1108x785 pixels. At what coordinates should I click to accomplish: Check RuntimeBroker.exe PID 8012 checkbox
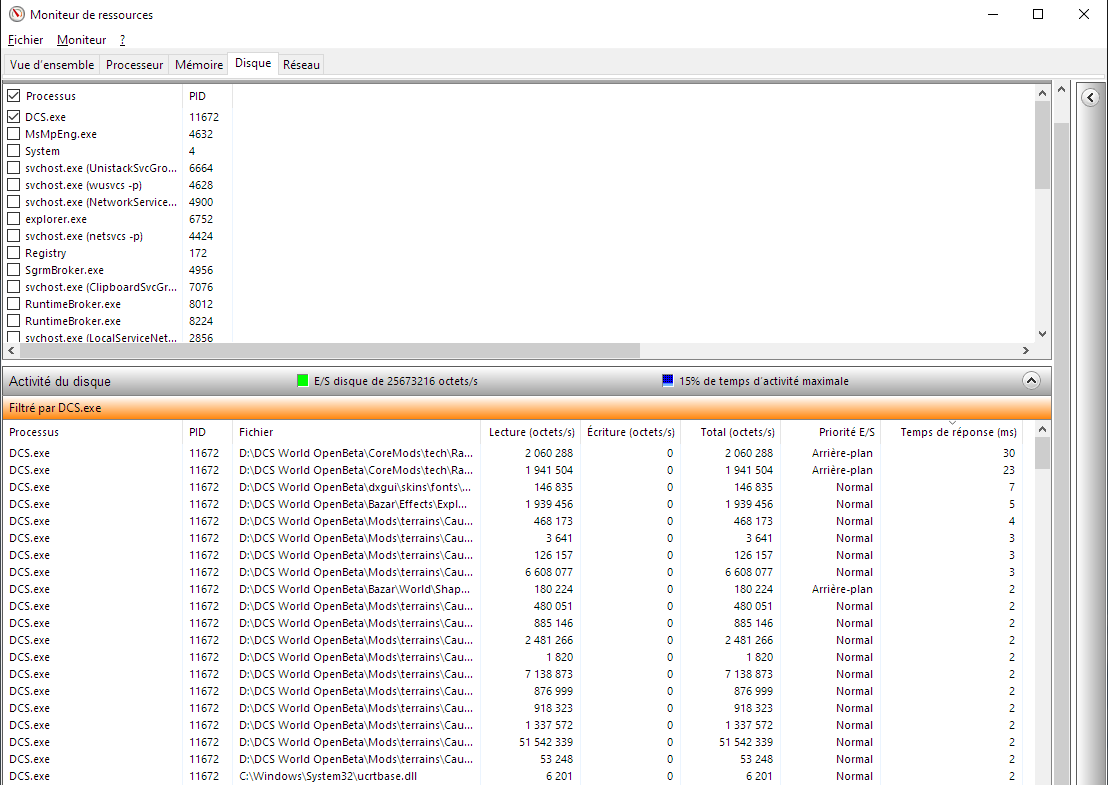13,303
